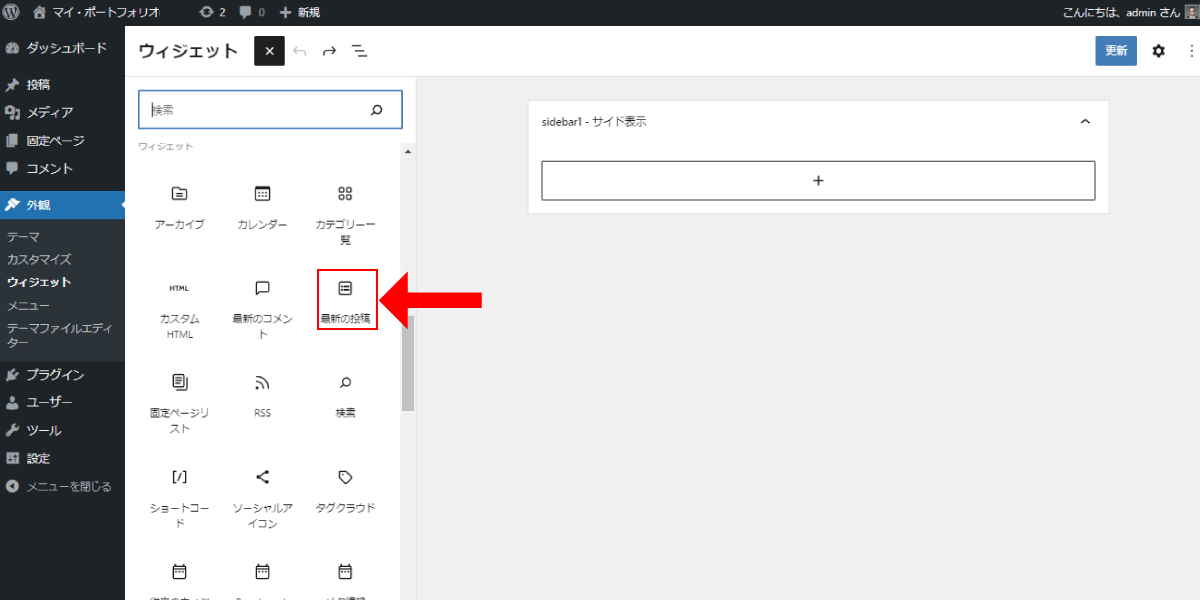Open the 固定ページ menu
This screenshot has width=1200, height=600.
coord(62,141)
